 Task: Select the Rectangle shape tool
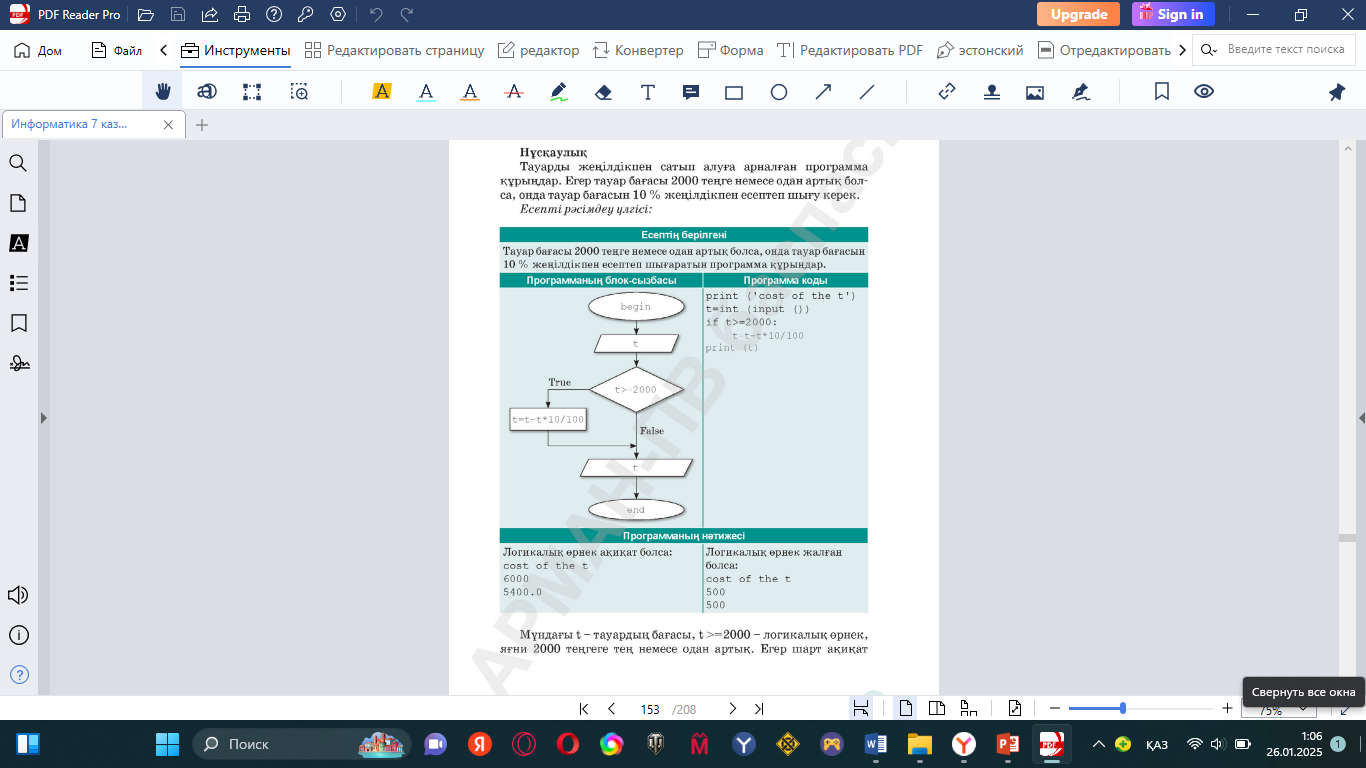click(x=734, y=92)
